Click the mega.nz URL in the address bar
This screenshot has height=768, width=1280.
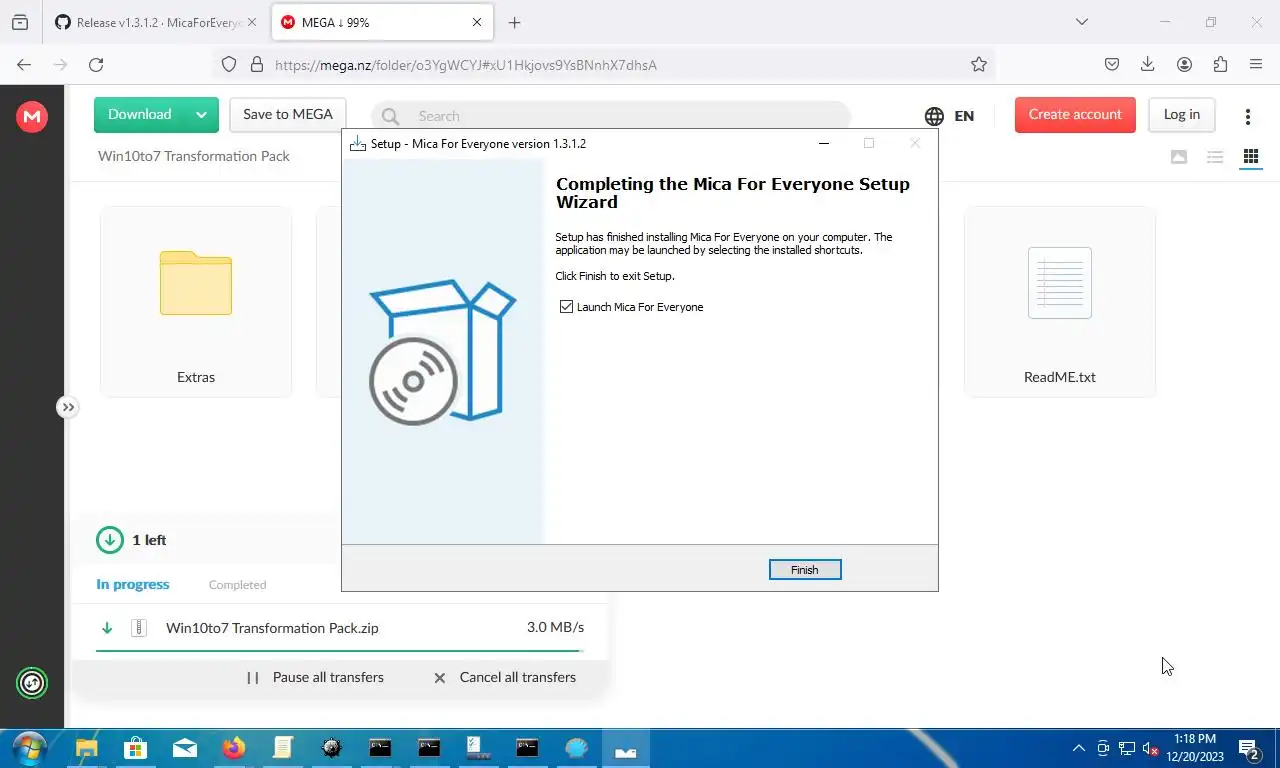(x=466, y=65)
